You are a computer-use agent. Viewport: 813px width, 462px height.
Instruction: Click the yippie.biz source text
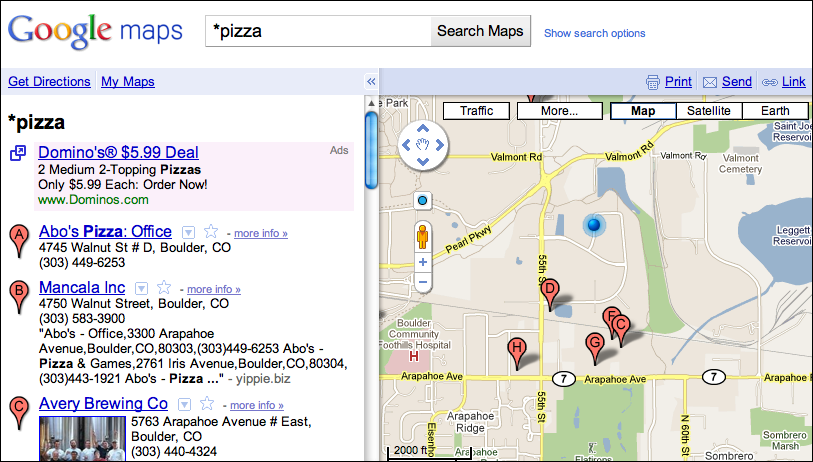(263, 379)
